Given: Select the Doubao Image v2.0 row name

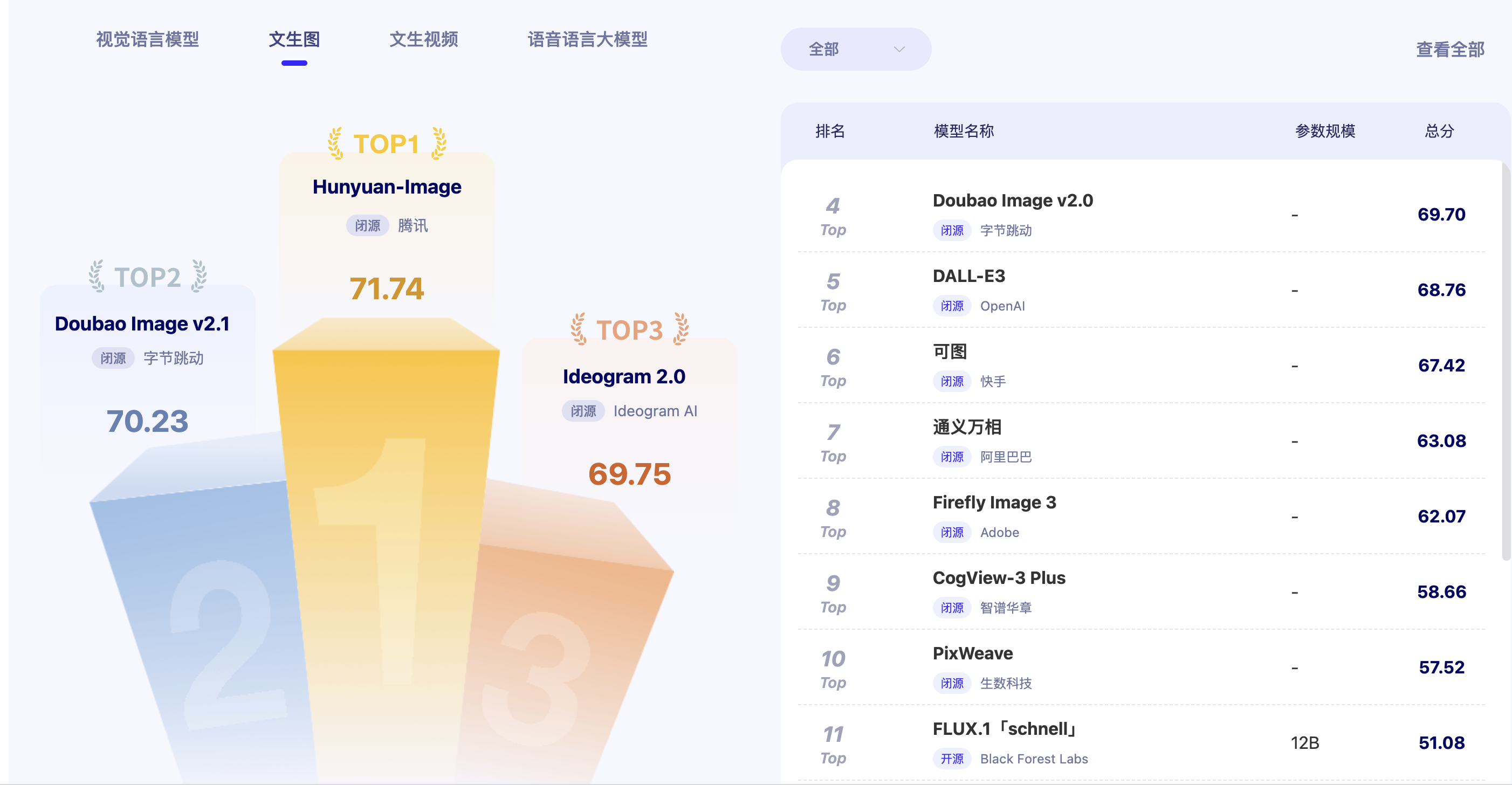Looking at the screenshot, I should pyautogui.click(x=1013, y=200).
